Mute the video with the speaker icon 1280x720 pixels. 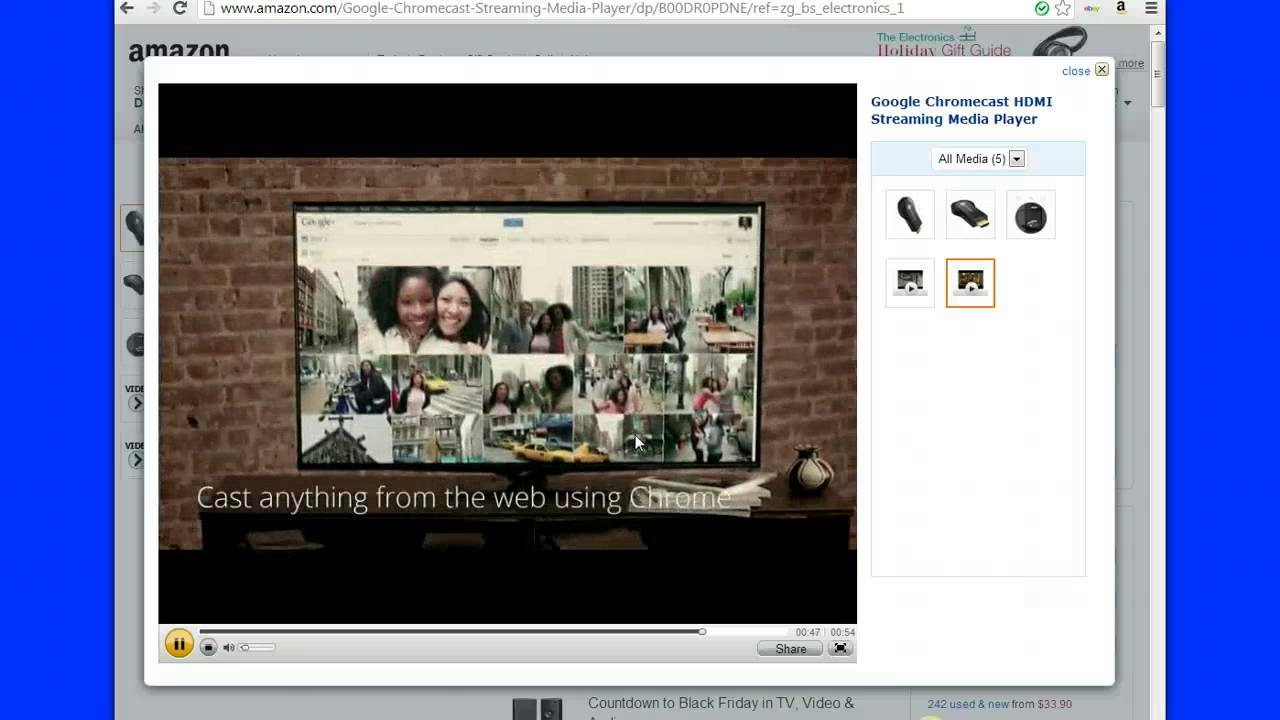point(228,648)
